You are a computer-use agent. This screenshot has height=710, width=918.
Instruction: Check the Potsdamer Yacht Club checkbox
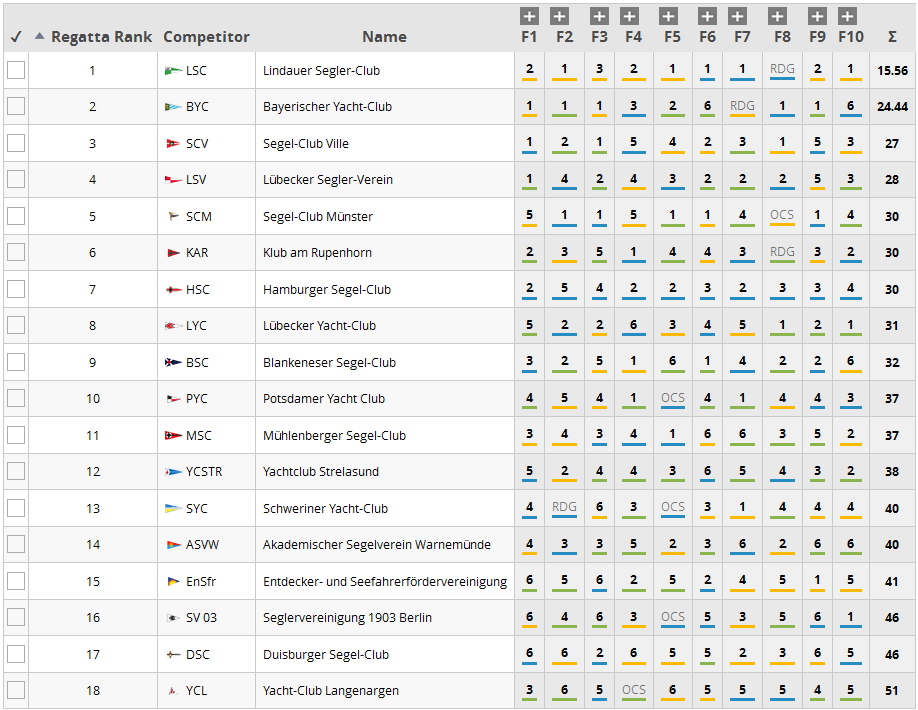click(16, 398)
